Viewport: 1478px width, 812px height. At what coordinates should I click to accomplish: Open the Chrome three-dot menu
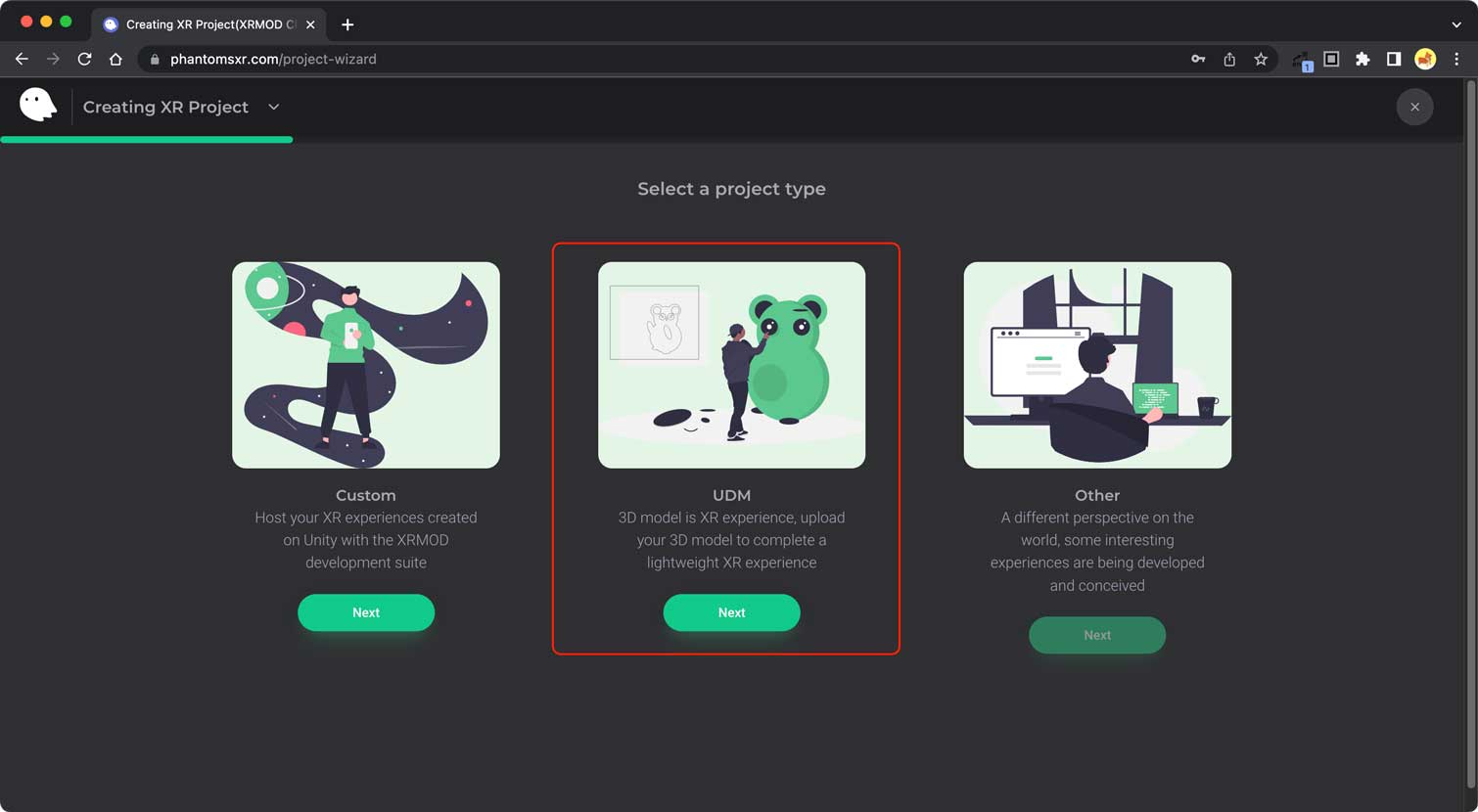[x=1456, y=59]
